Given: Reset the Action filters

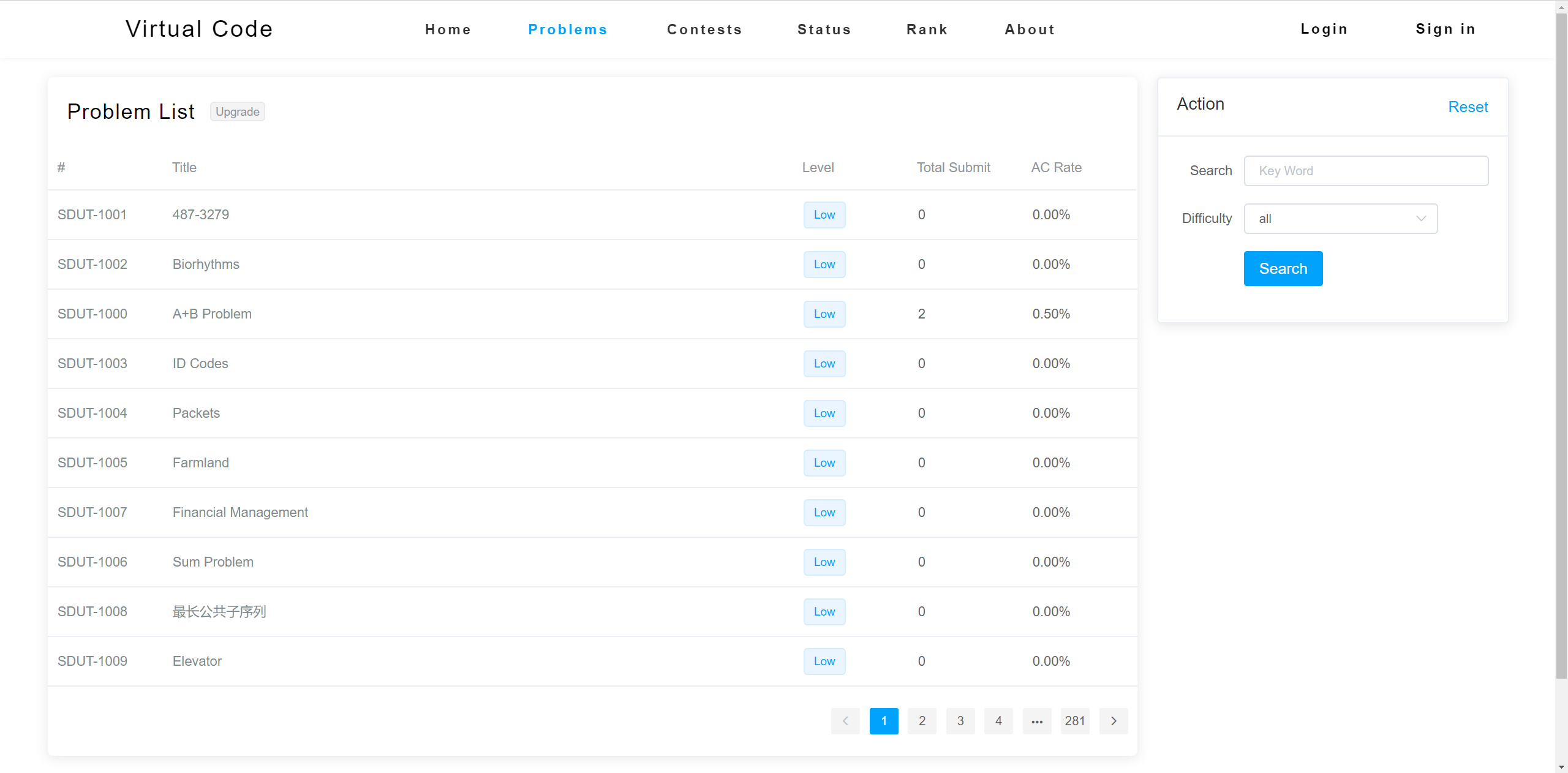Looking at the screenshot, I should [1468, 107].
